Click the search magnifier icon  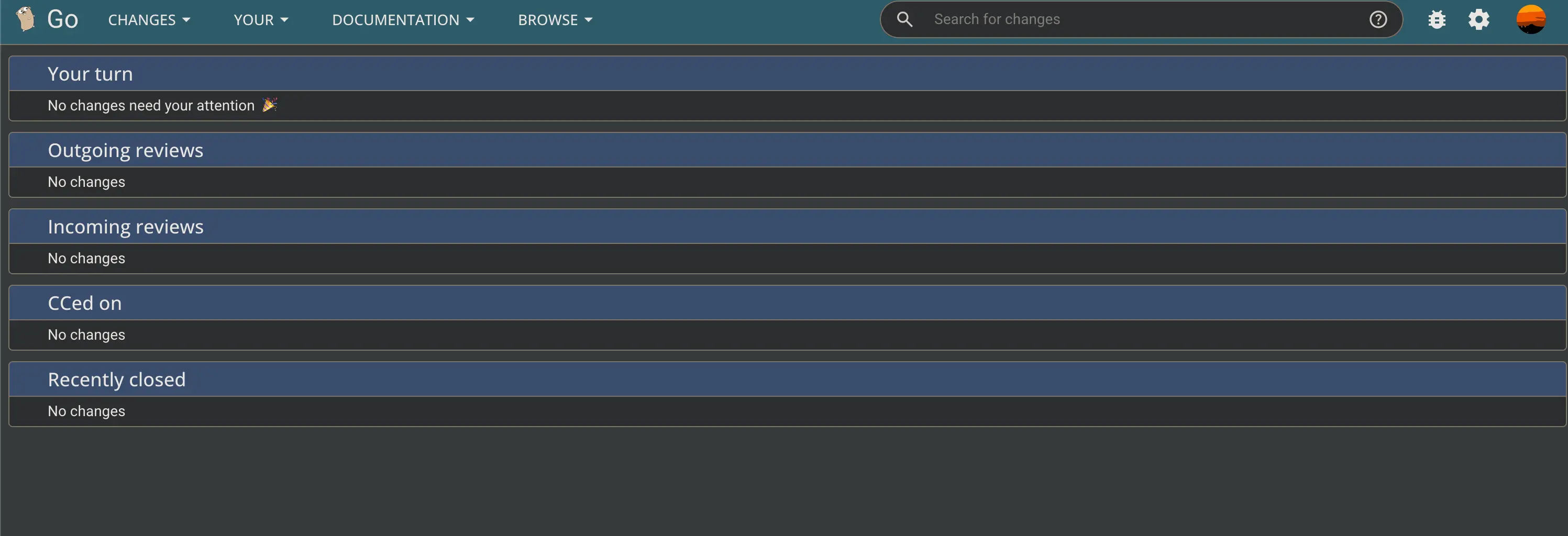click(x=904, y=19)
